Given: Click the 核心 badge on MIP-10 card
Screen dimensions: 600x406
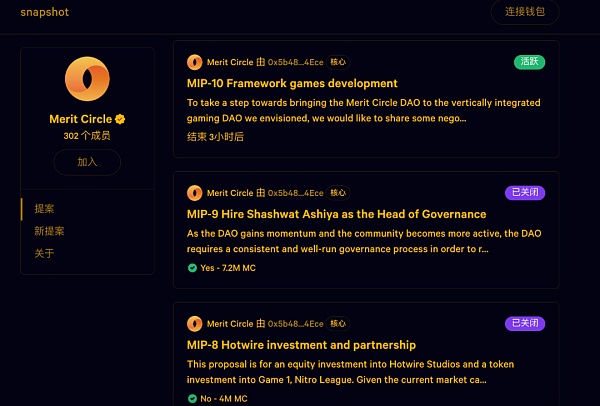Looking at the screenshot, I should tap(338, 62).
